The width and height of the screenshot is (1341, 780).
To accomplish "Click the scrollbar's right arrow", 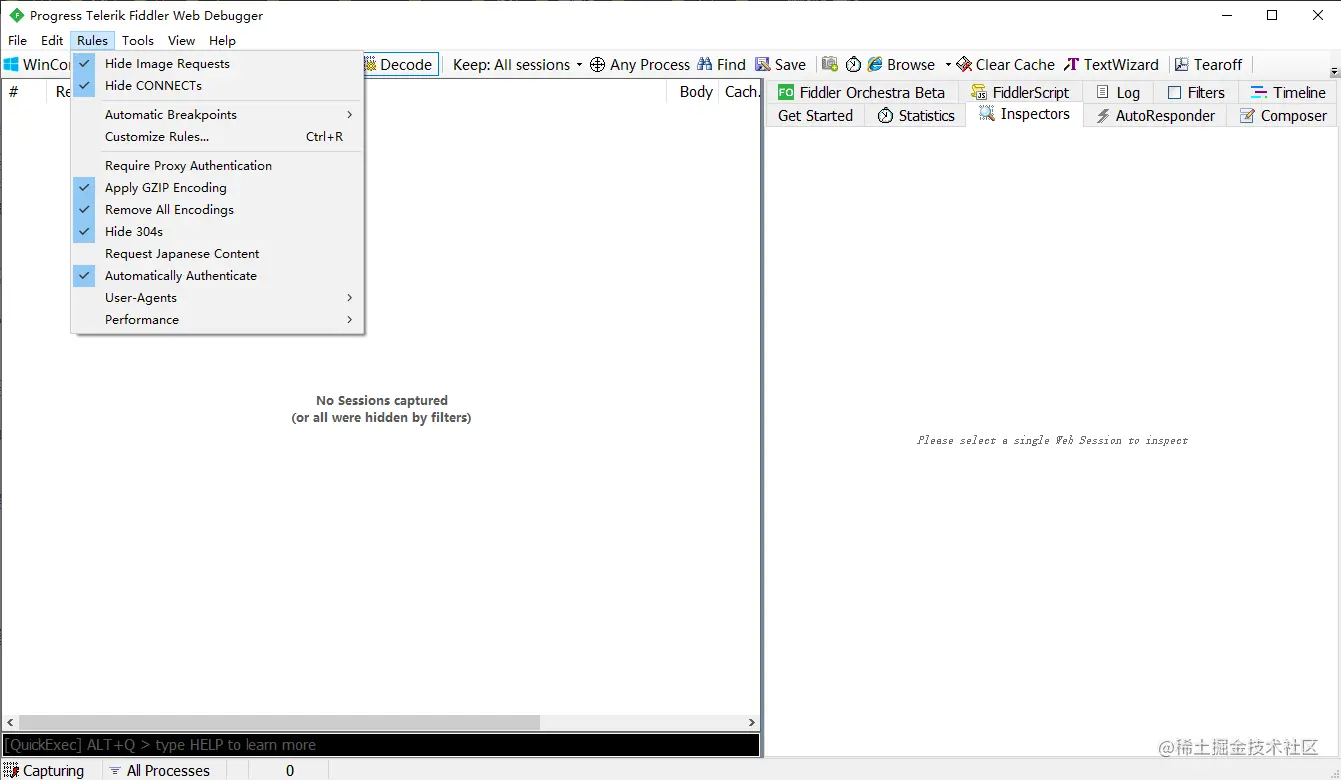I will point(752,722).
